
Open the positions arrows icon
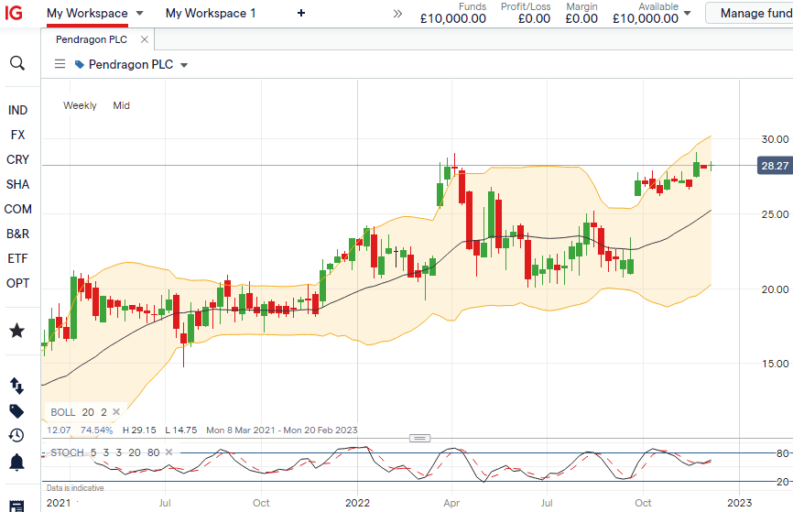coord(17,386)
